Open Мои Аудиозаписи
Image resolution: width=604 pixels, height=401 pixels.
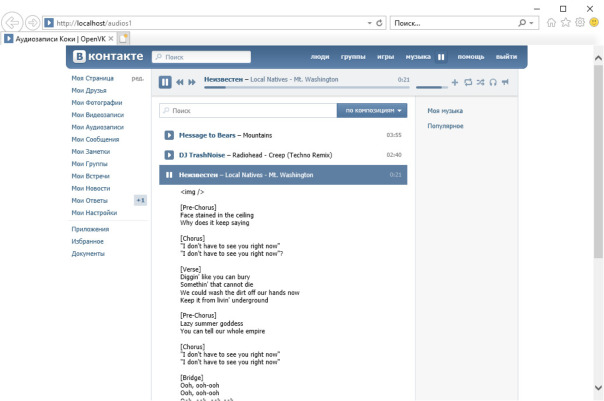pyautogui.click(x=97, y=127)
